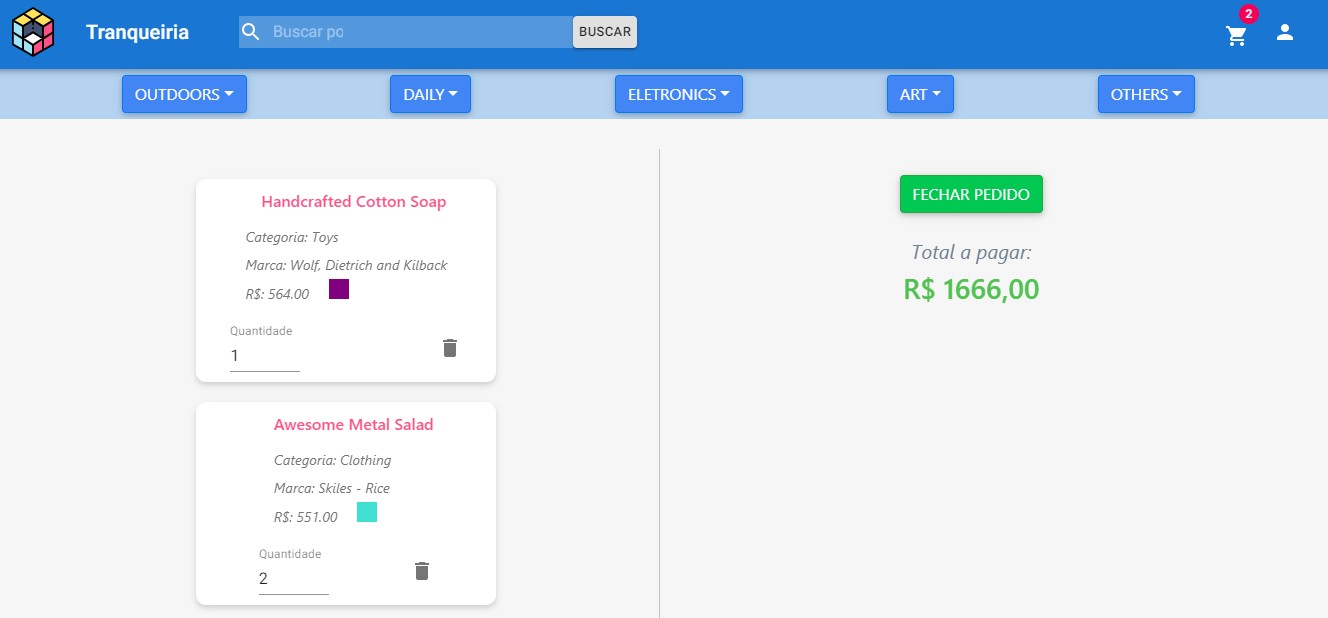Focus the Buscar search input field
1328x618 pixels.
click(420, 32)
